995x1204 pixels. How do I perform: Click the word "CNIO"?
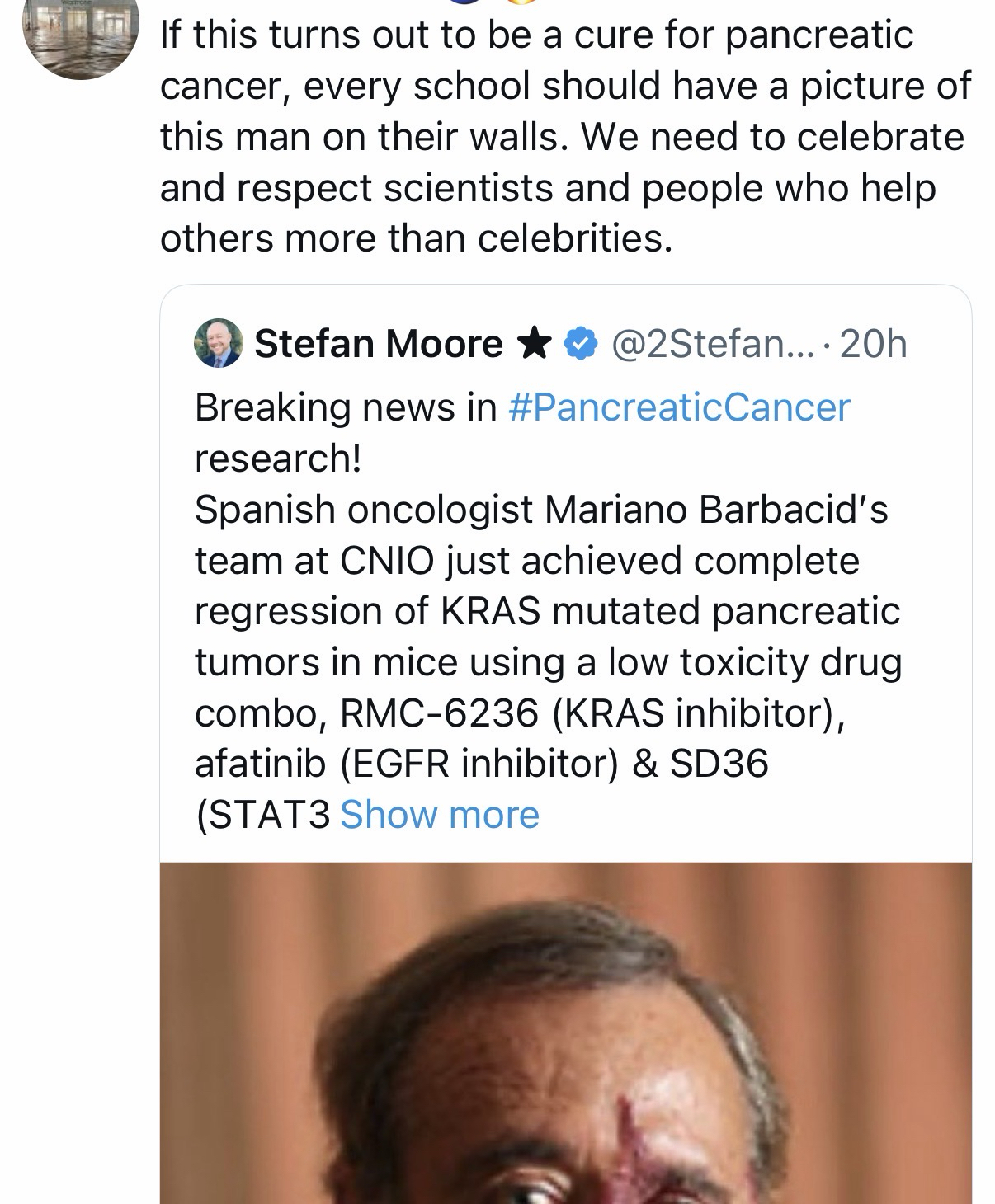tap(385, 561)
